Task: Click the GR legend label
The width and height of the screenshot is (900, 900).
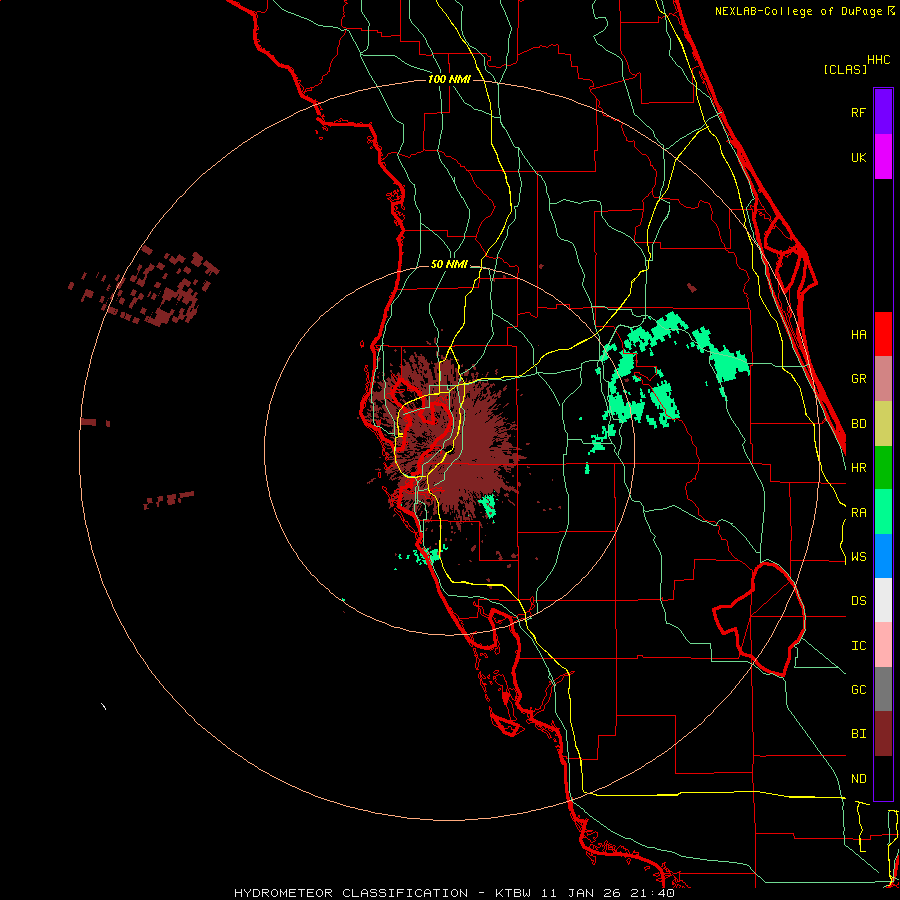Action: coord(858,379)
